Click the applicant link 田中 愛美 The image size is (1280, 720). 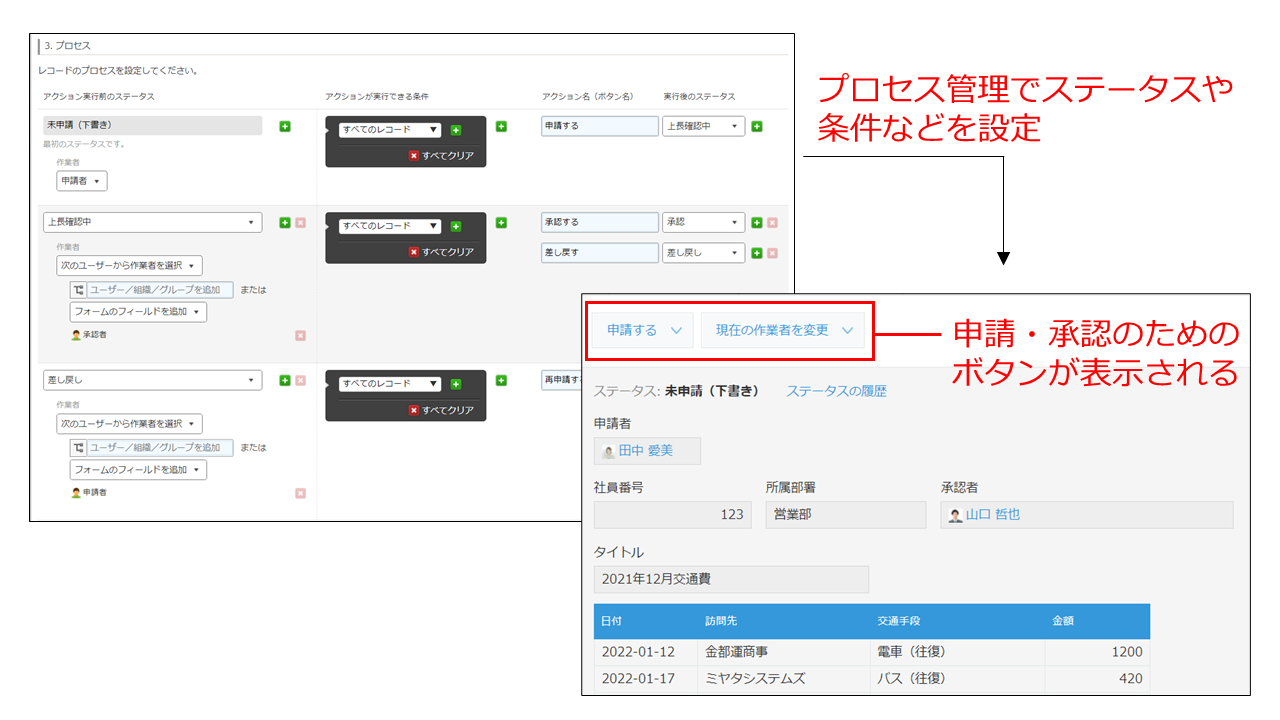click(648, 450)
